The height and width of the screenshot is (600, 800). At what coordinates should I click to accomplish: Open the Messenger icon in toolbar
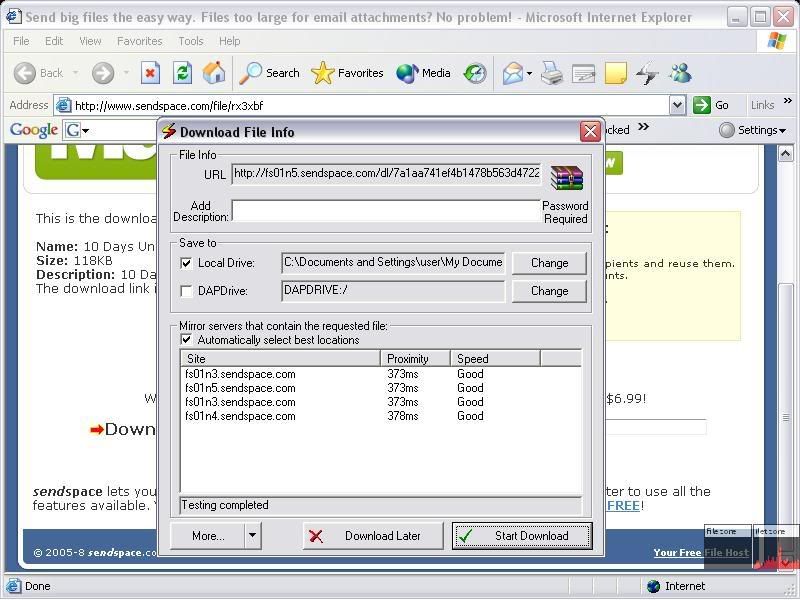(x=681, y=73)
